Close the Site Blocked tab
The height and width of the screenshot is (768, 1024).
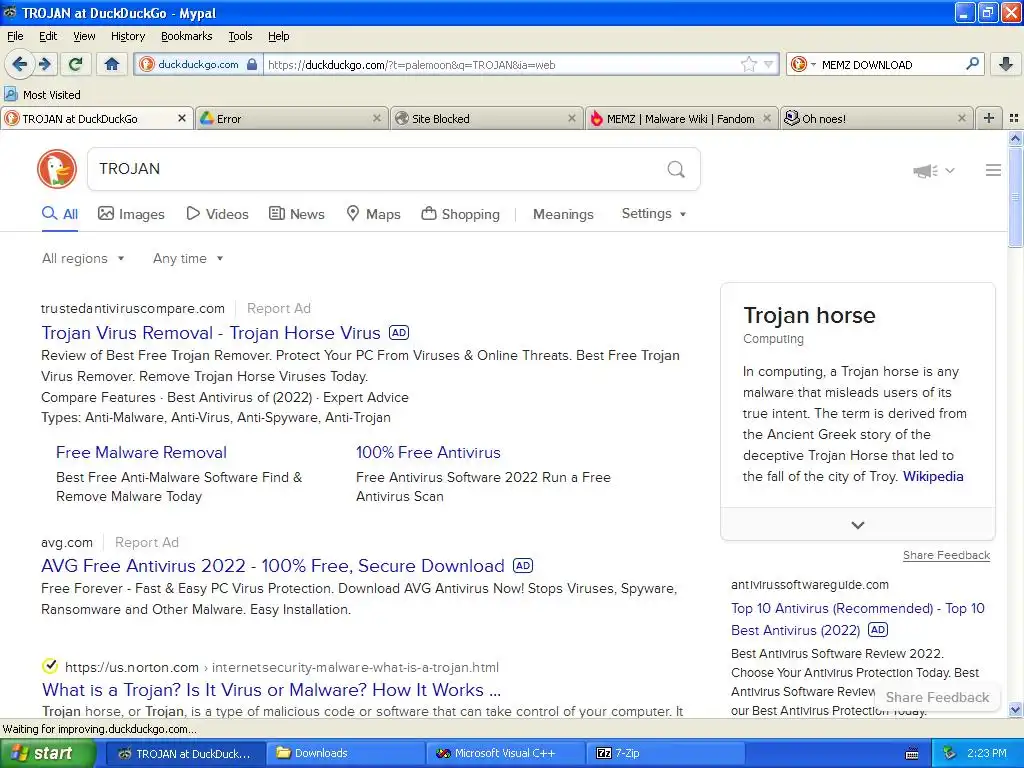[571, 118]
